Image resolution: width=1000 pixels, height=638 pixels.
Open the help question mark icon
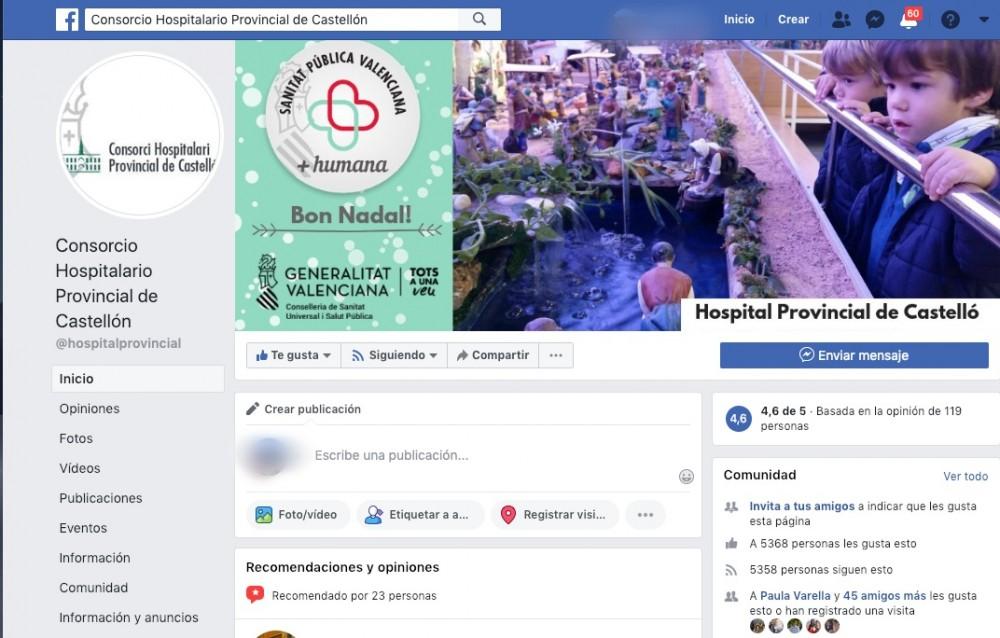950,19
